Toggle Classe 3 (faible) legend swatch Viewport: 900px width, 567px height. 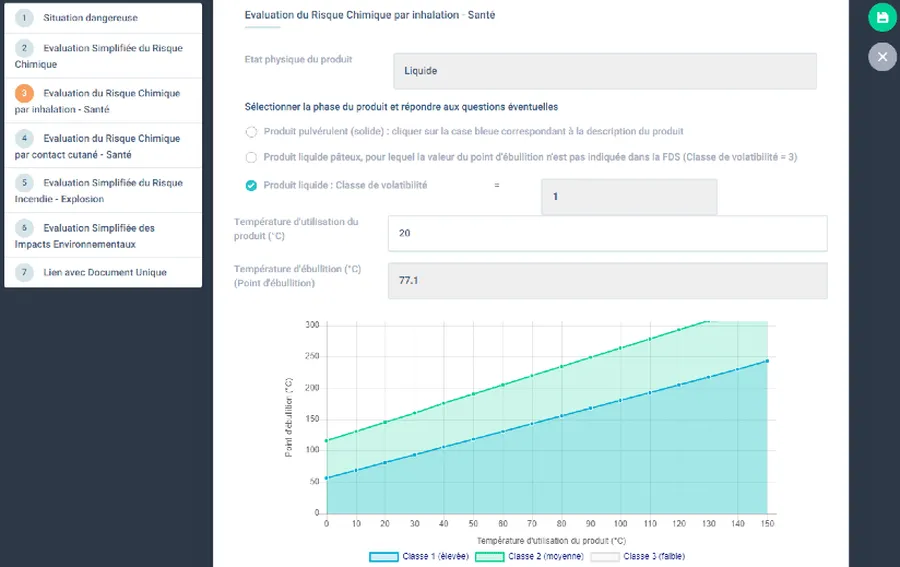(x=605, y=556)
